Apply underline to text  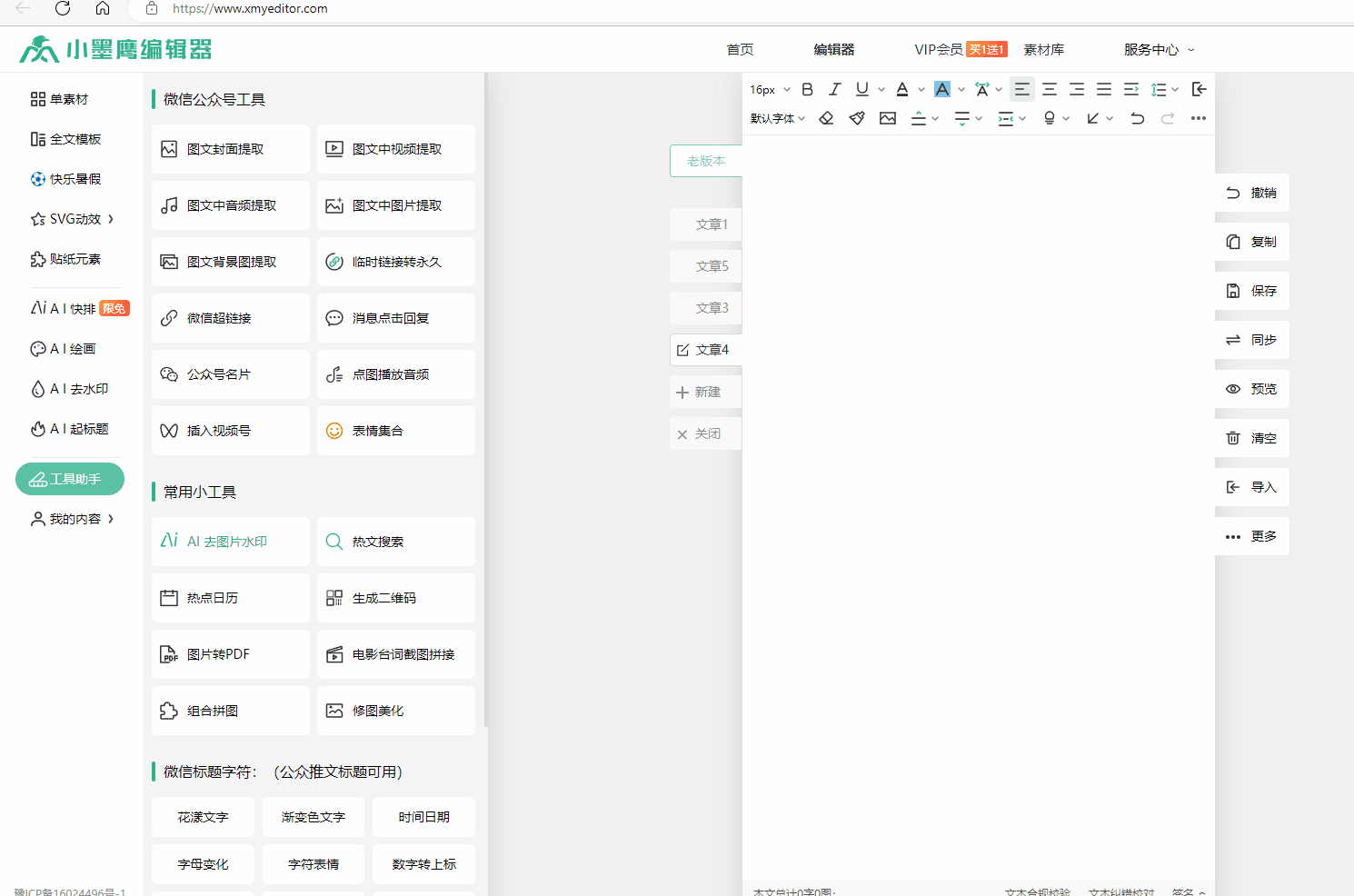[862, 89]
